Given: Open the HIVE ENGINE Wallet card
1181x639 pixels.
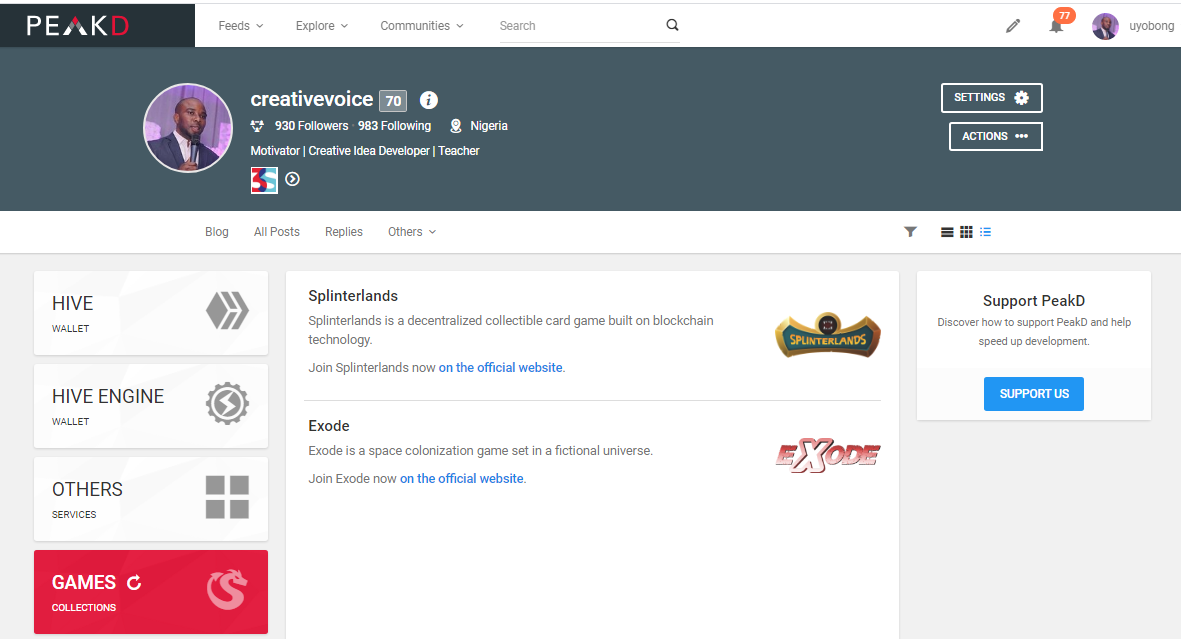Looking at the screenshot, I should pyautogui.click(x=151, y=405).
